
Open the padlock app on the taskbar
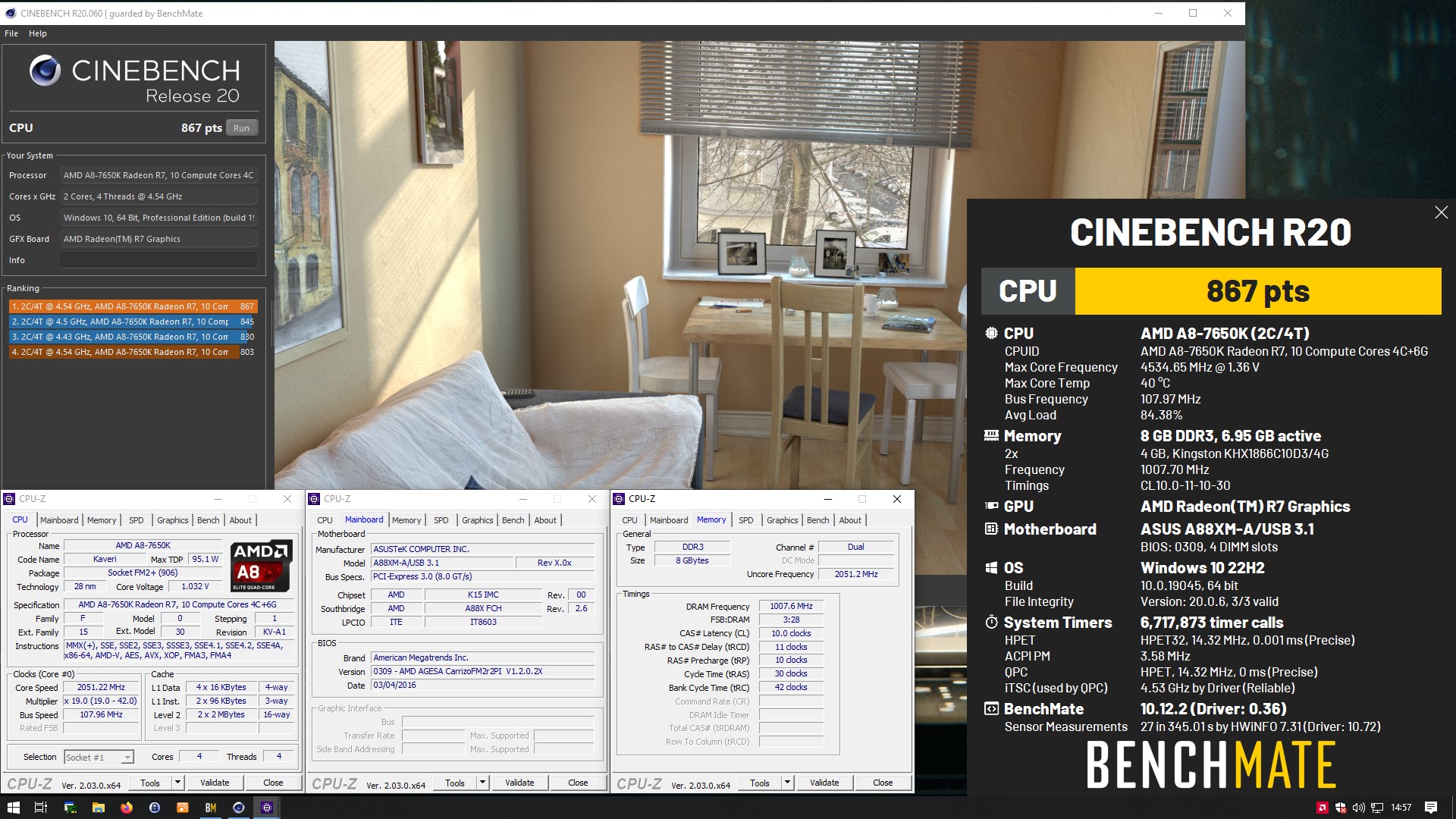(155, 808)
